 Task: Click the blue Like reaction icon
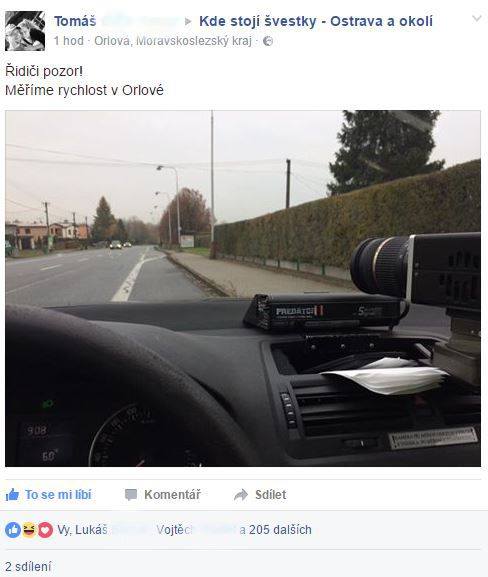coord(13,530)
